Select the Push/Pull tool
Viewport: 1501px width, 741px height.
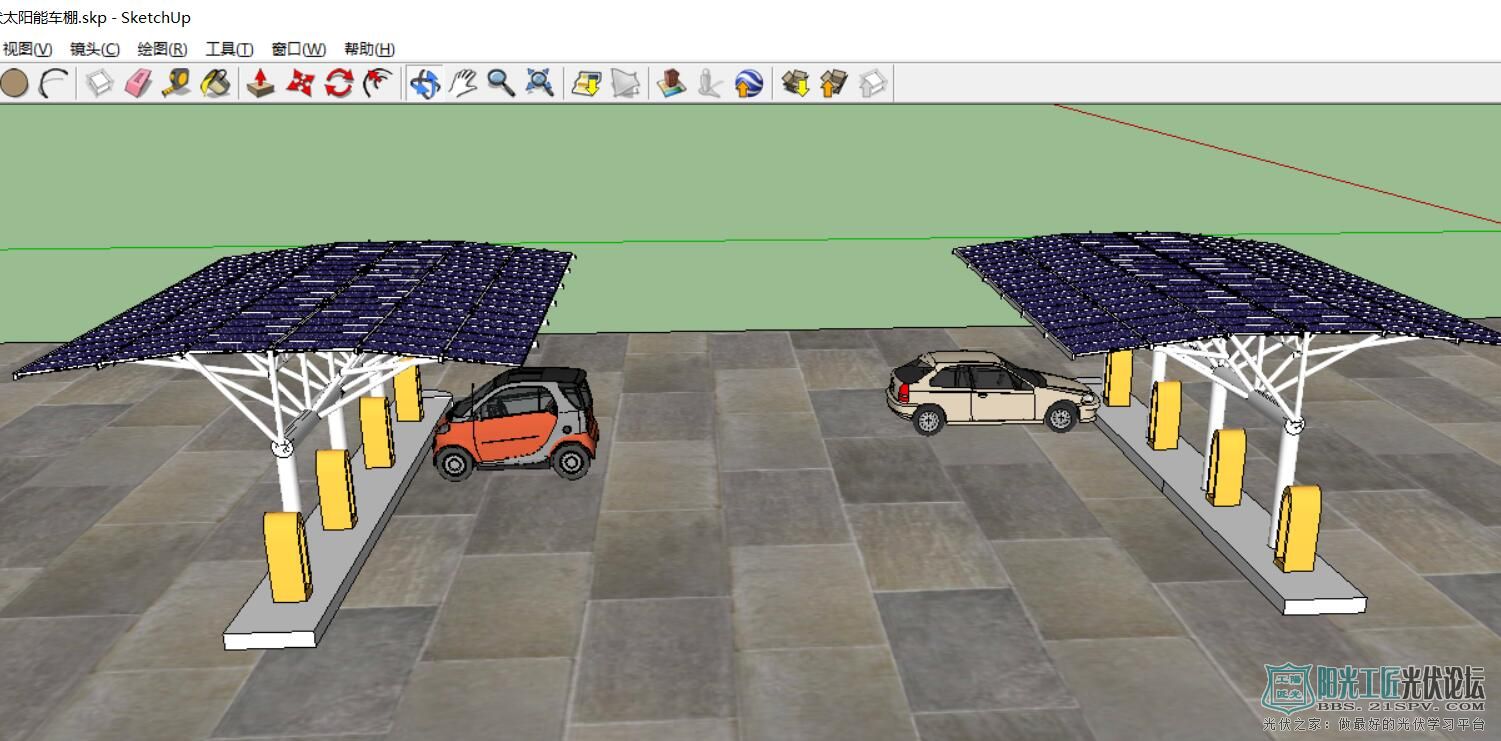(261, 83)
